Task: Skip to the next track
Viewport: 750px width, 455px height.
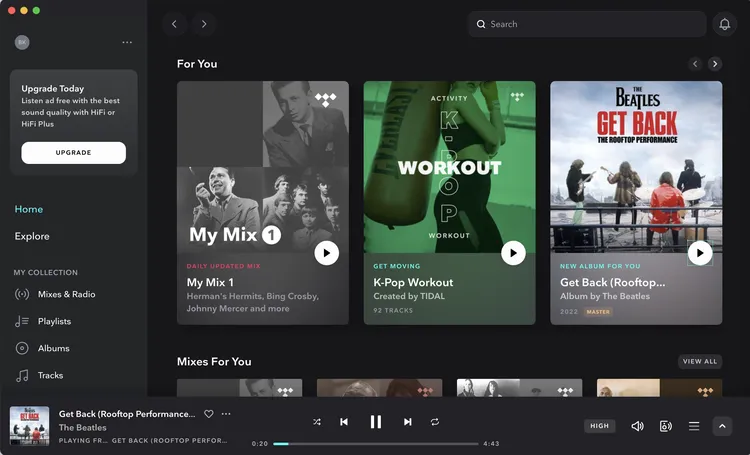Action: pyautogui.click(x=407, y=422)
